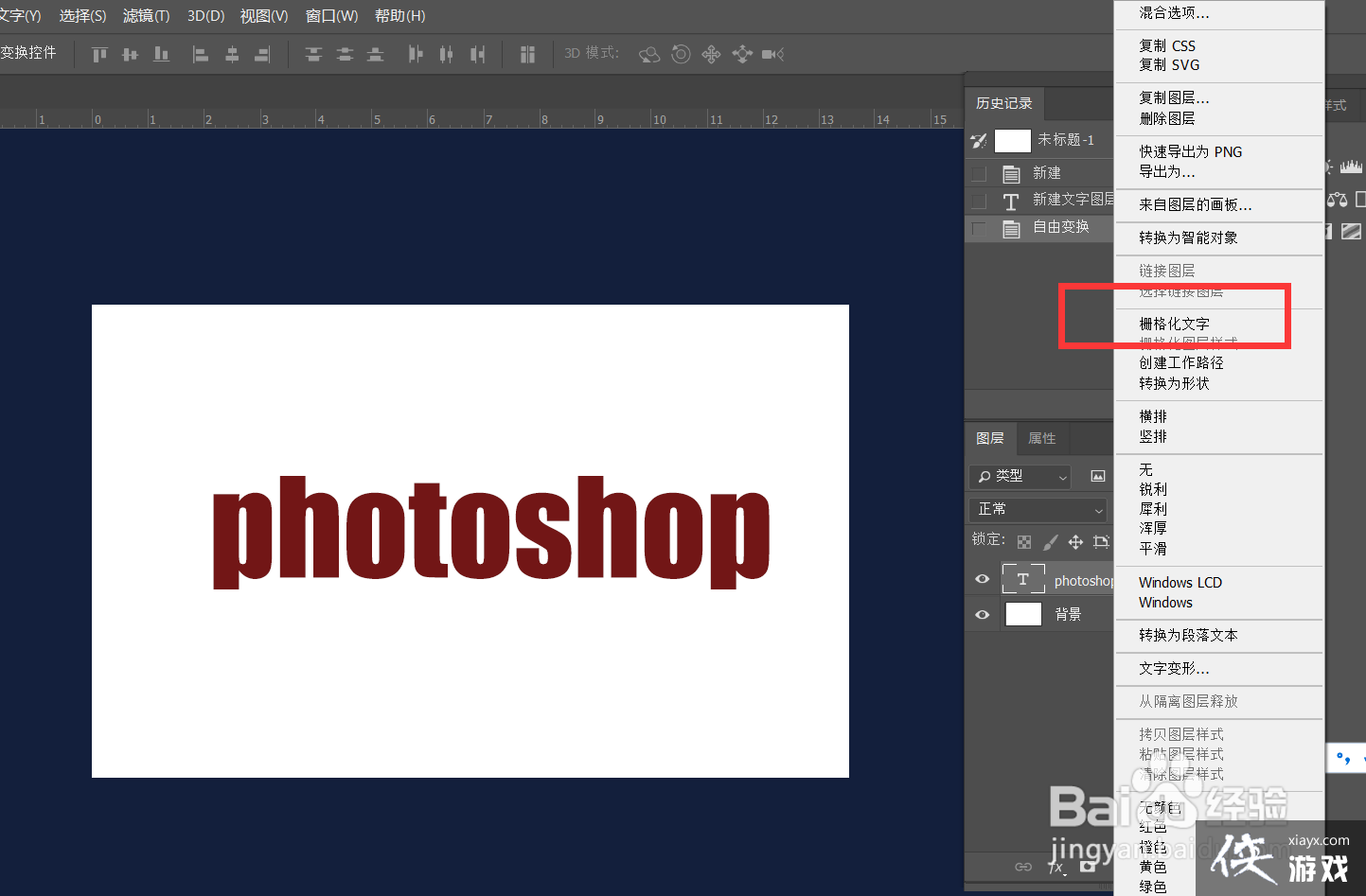Click the distribute right edges icon
This screenshot has width=1366, height=896.
coord(477,54)
